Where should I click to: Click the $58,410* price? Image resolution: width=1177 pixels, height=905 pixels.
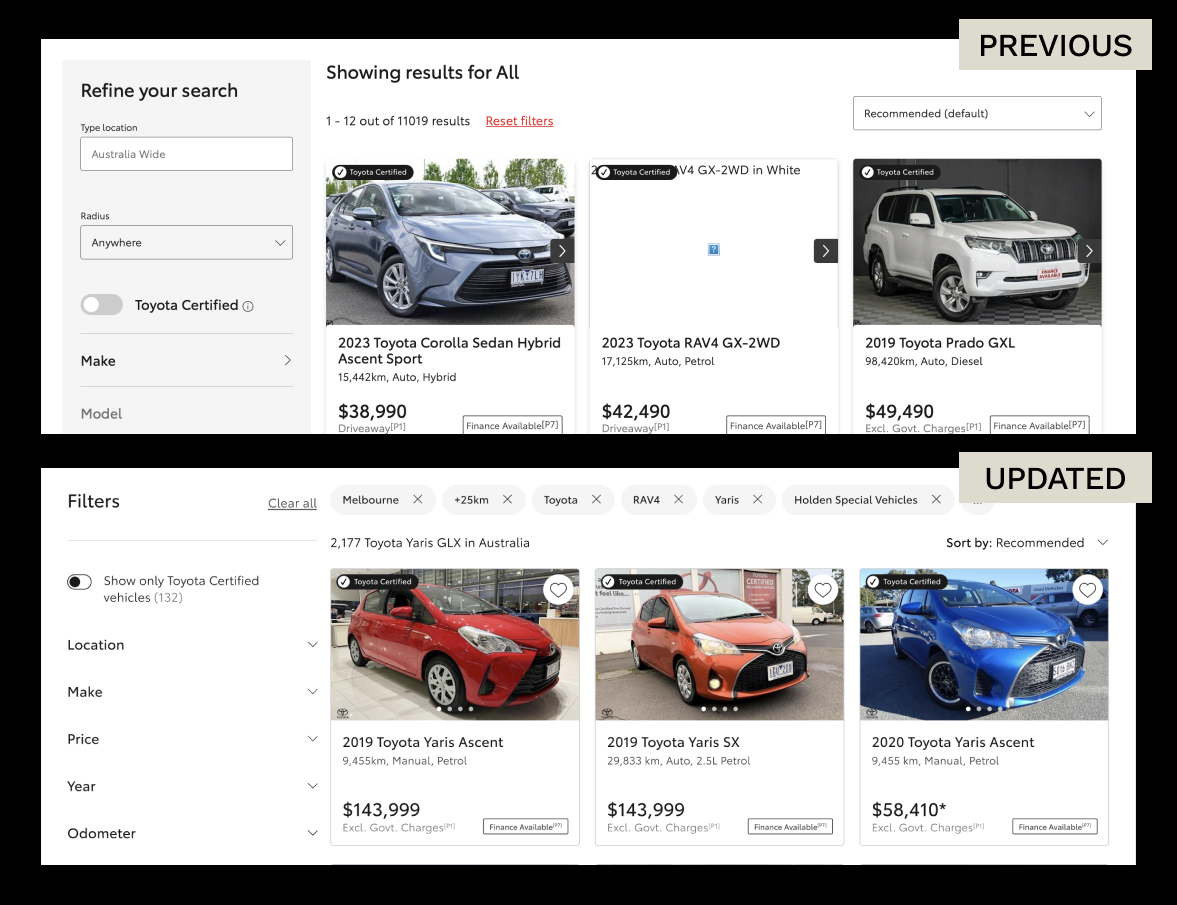909,810
